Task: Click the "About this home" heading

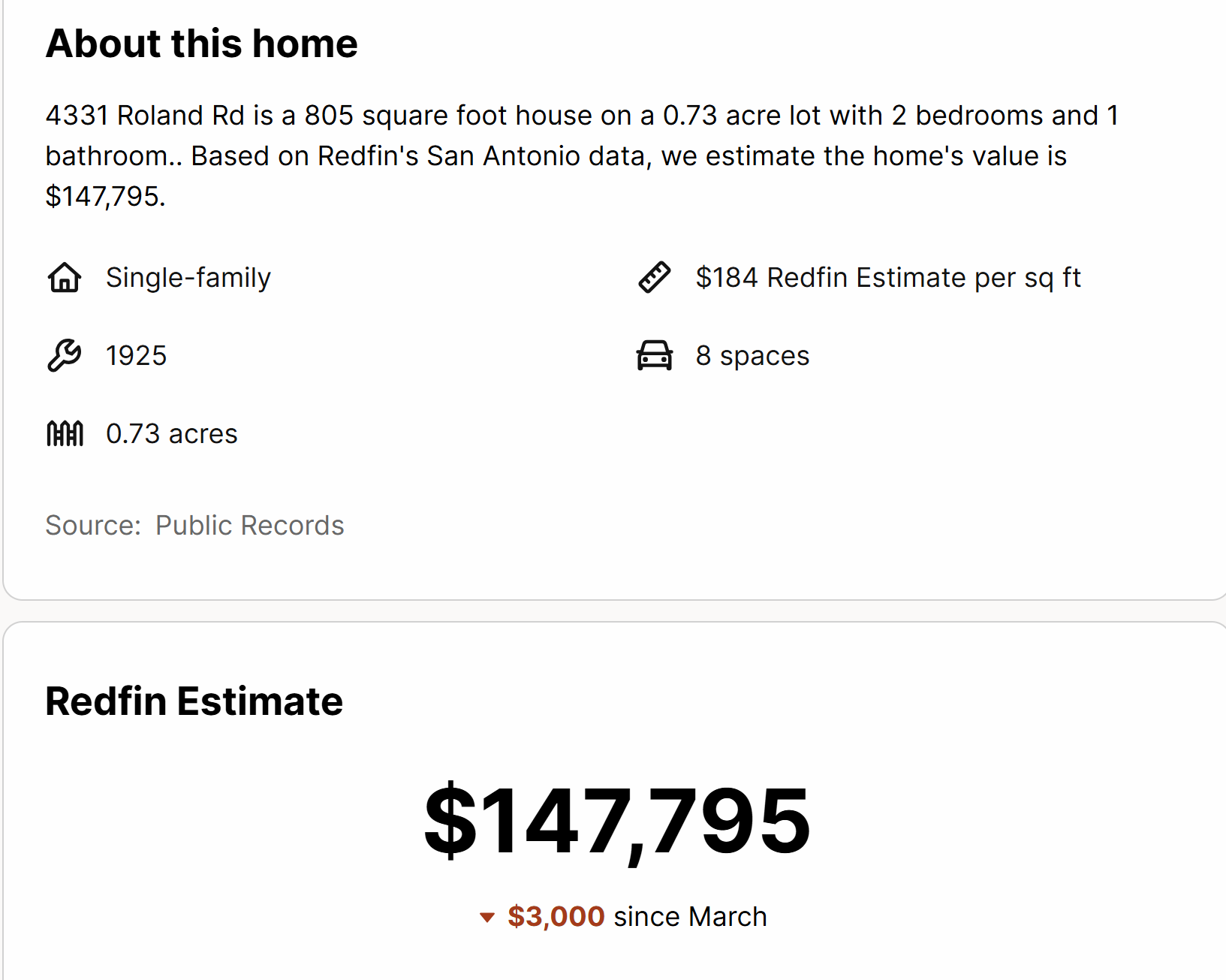Action: click(201, 44)
